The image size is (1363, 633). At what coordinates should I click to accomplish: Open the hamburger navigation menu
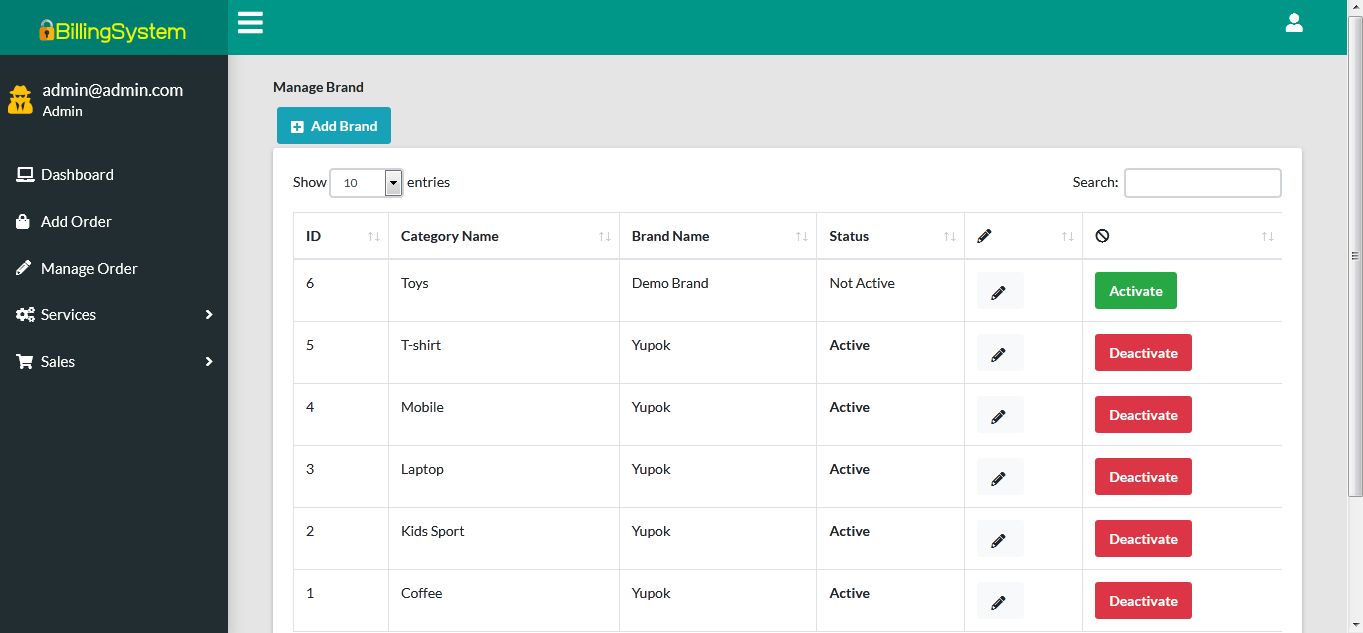pos(250,22)
